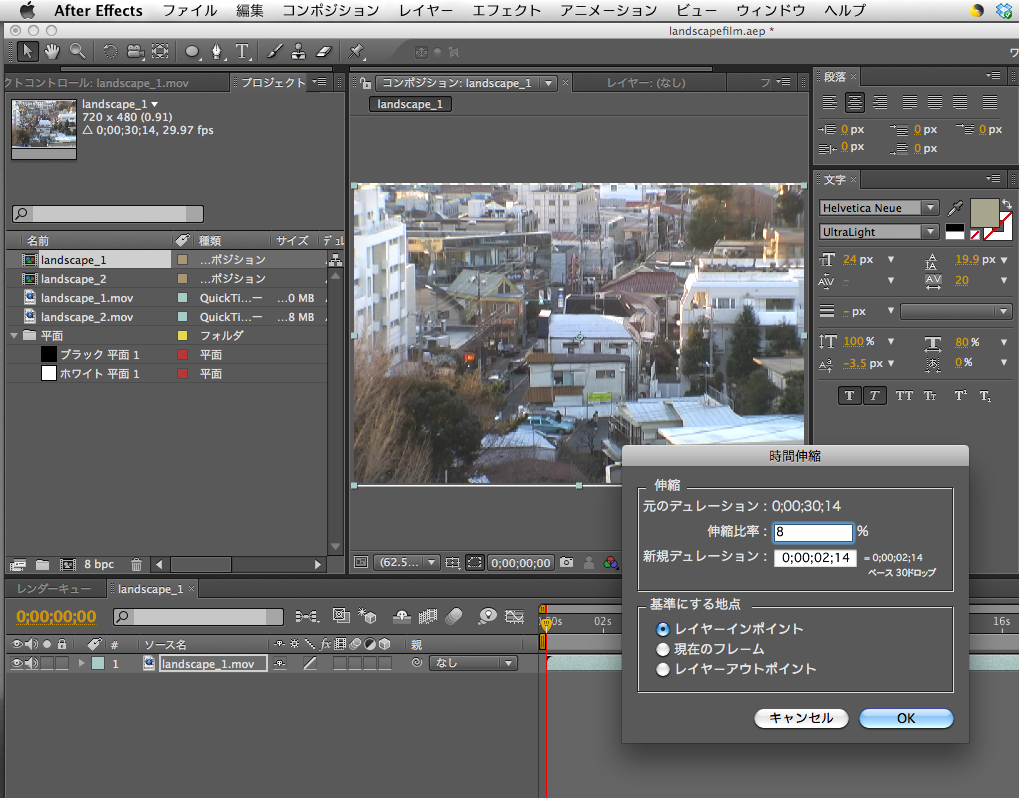This screenshot has width=1019, height=798.
Task: Select the Ellipse shape tool
Action: [192, 51]
